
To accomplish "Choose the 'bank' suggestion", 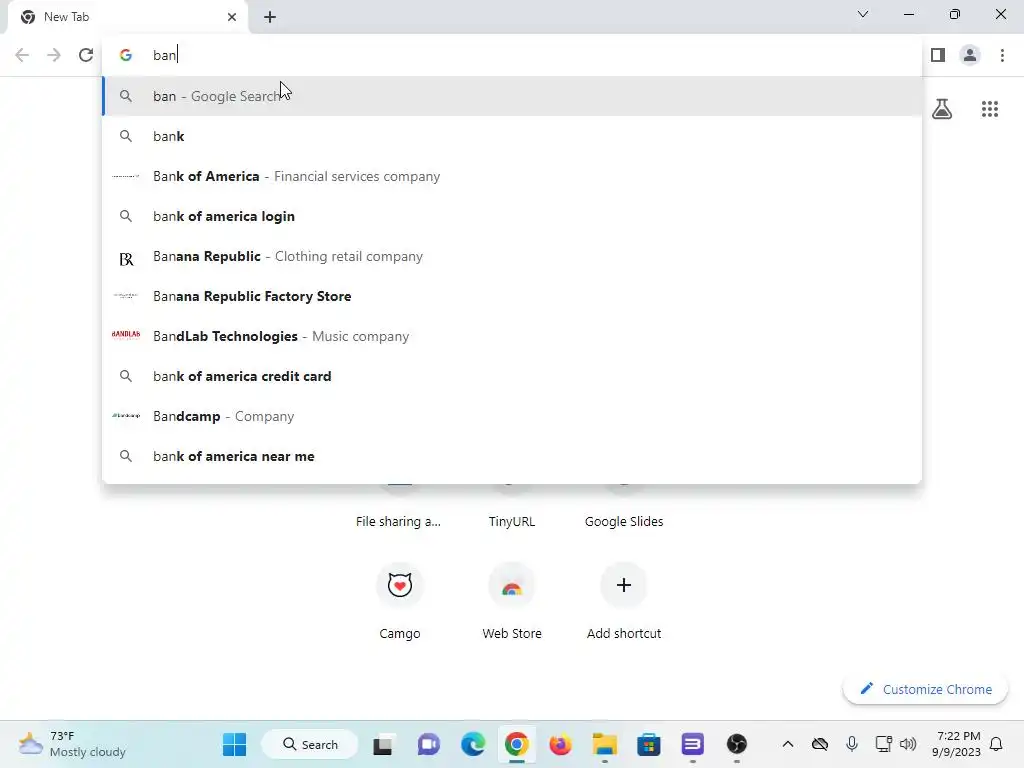I will [512, 136].
